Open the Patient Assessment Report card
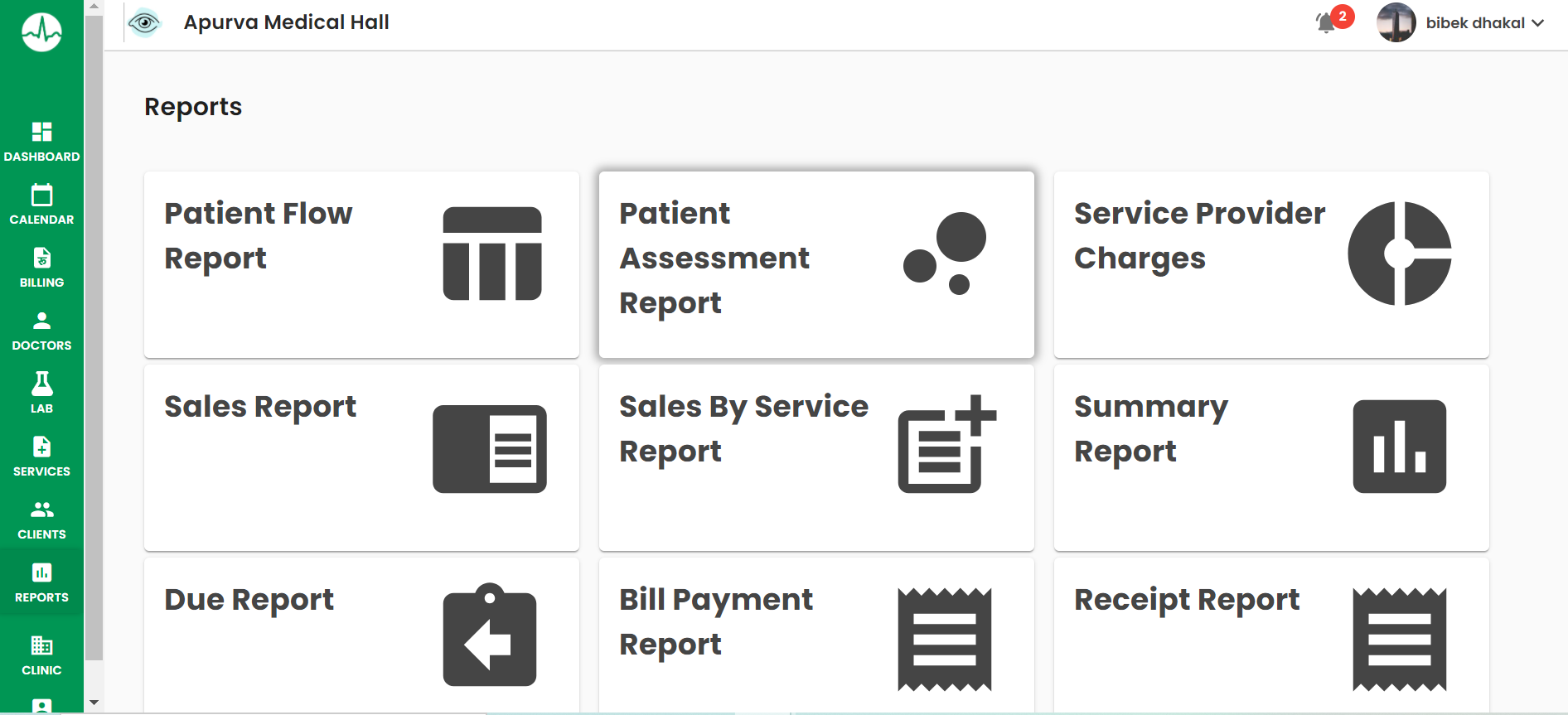 pos(816,264)
